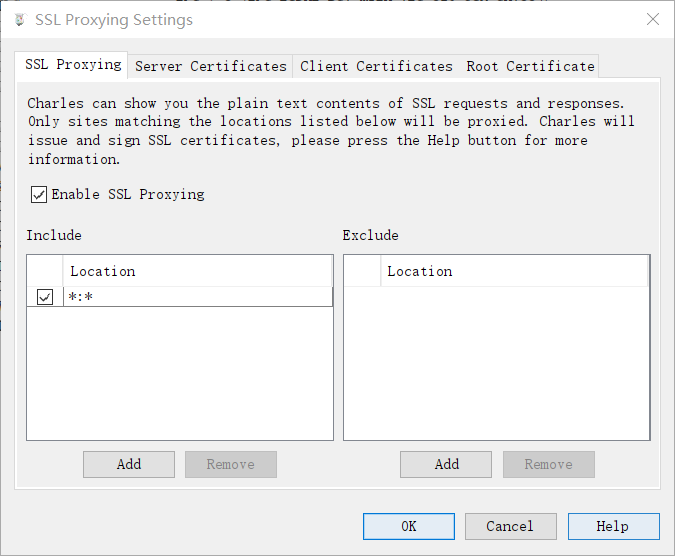Confirm settings with the OK button
This screenshot has width=675, height=556.
coord(408,526)
